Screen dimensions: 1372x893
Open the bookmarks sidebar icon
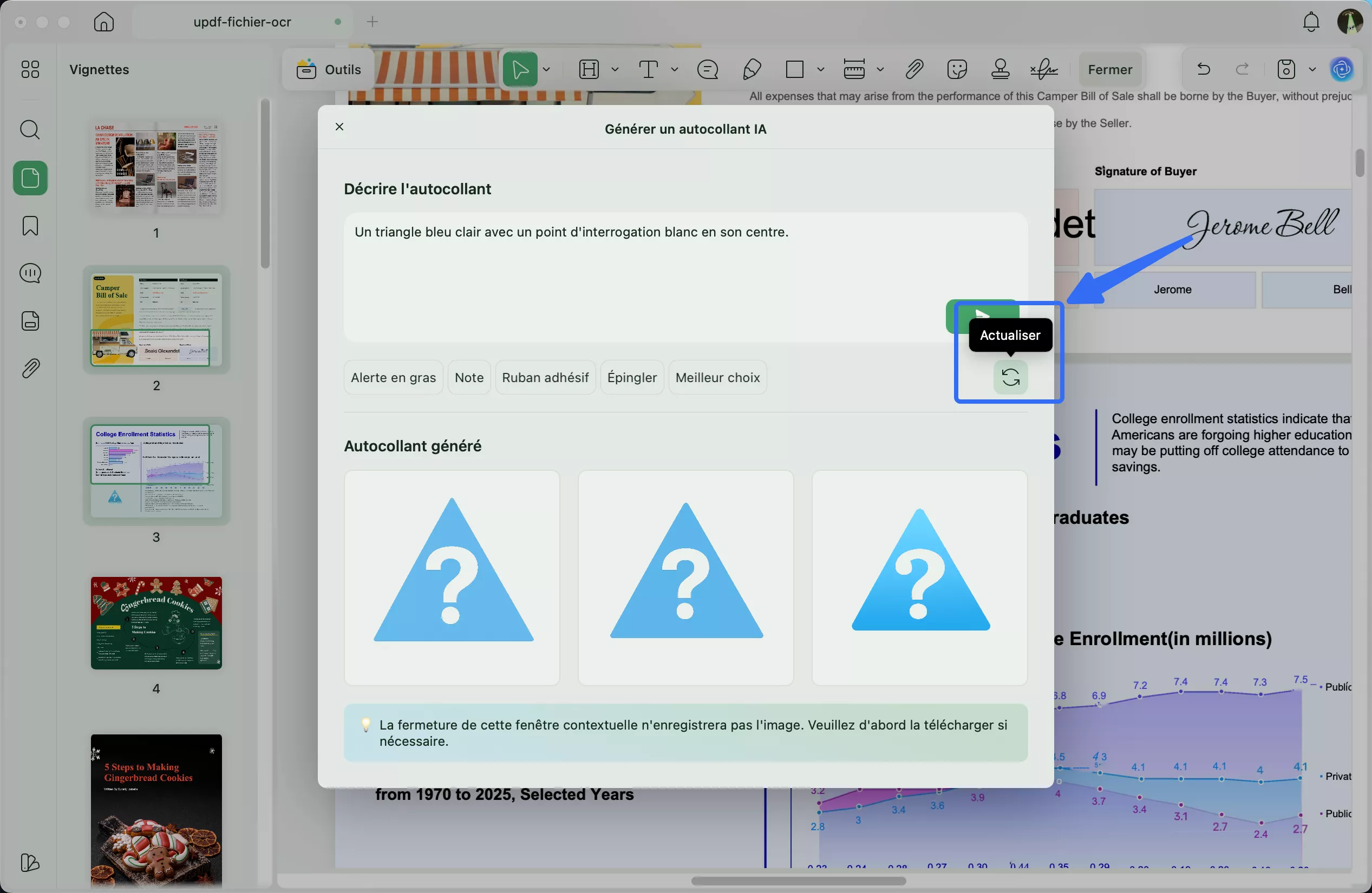point(30,226)
